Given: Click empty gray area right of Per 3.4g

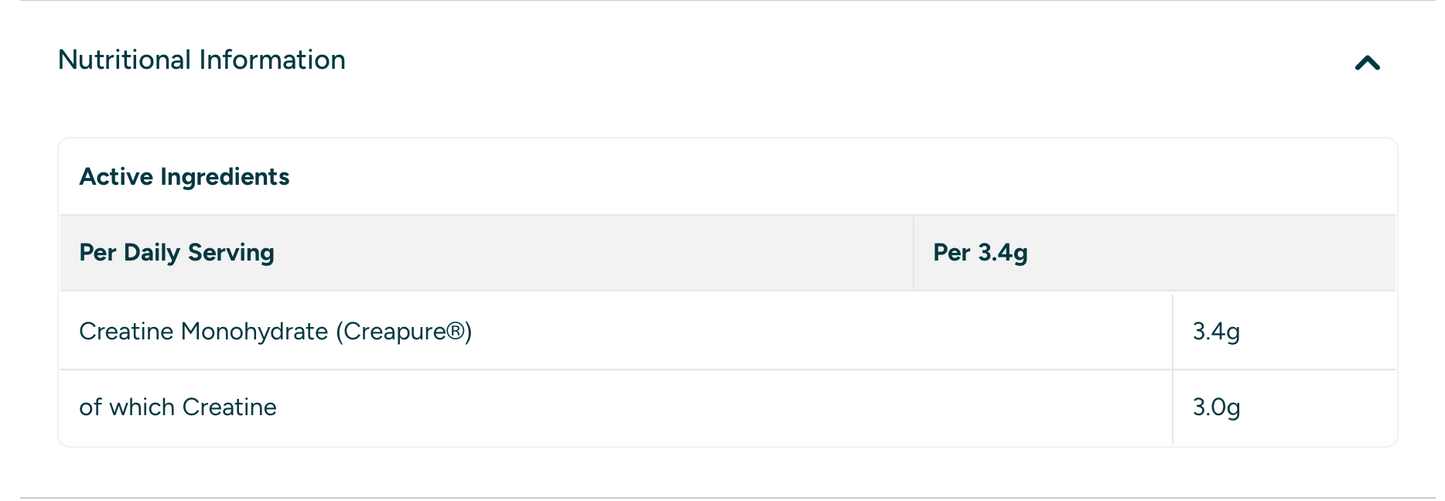Looking at the screenshot, I should [x=1210, y=252].
